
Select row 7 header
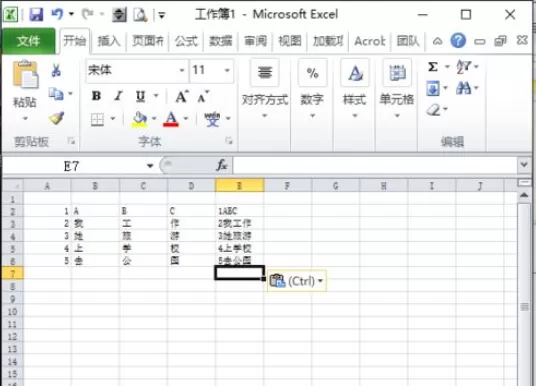point(13,274)
